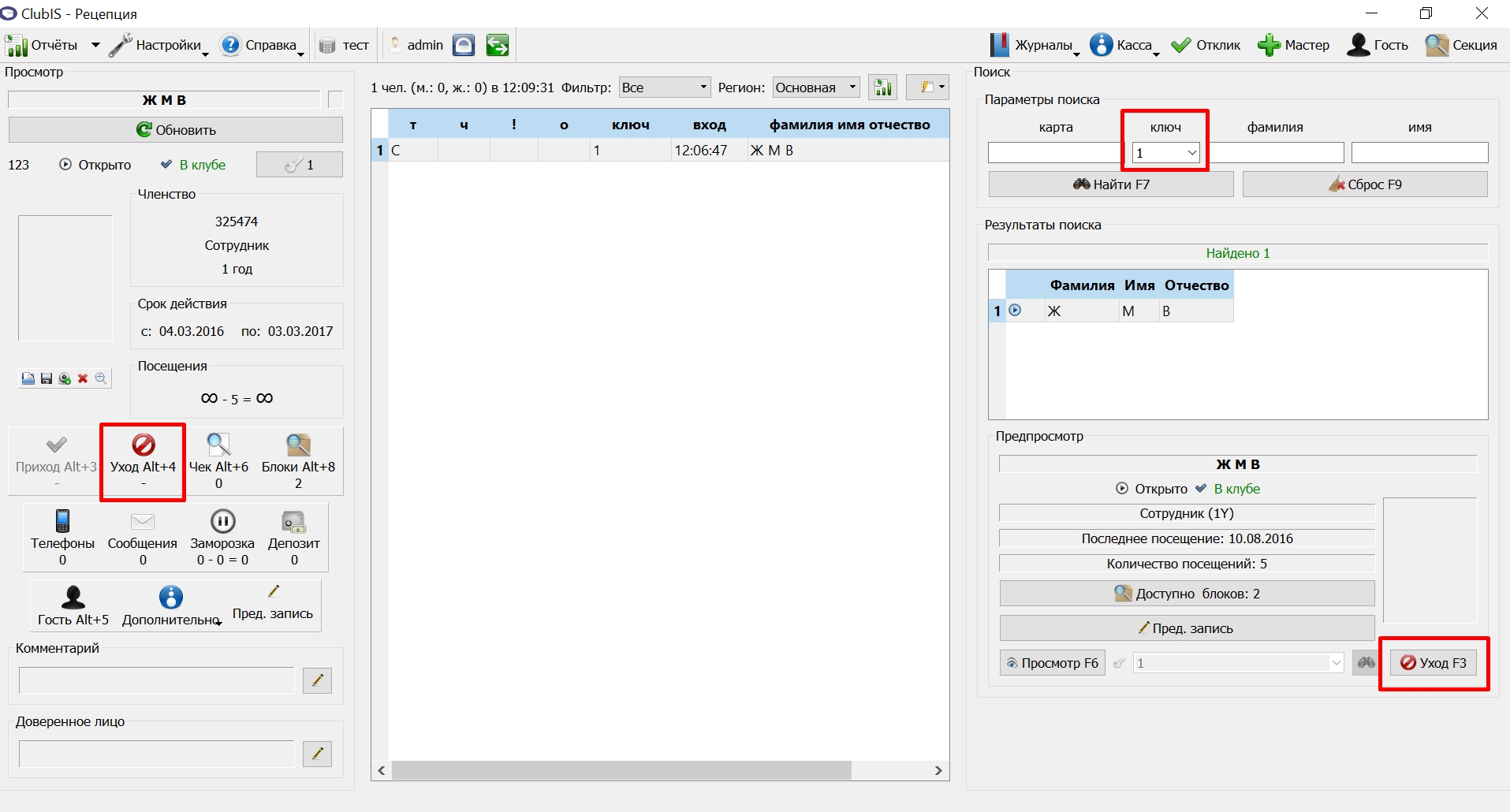Click the horizontal scrollbar of visitor list
1510x812 pixels.
(621, 770)
